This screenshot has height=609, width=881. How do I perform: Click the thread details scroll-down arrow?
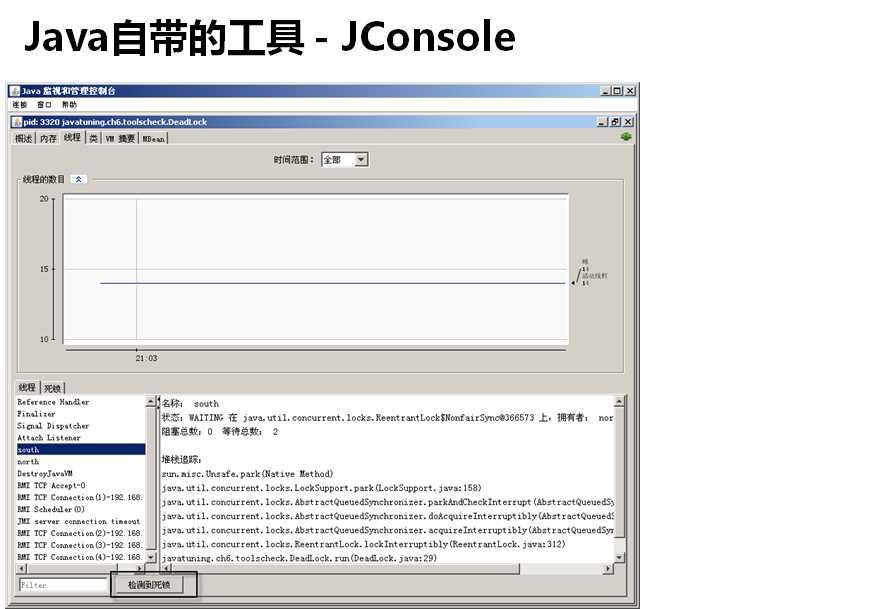(x=619, y=557)
